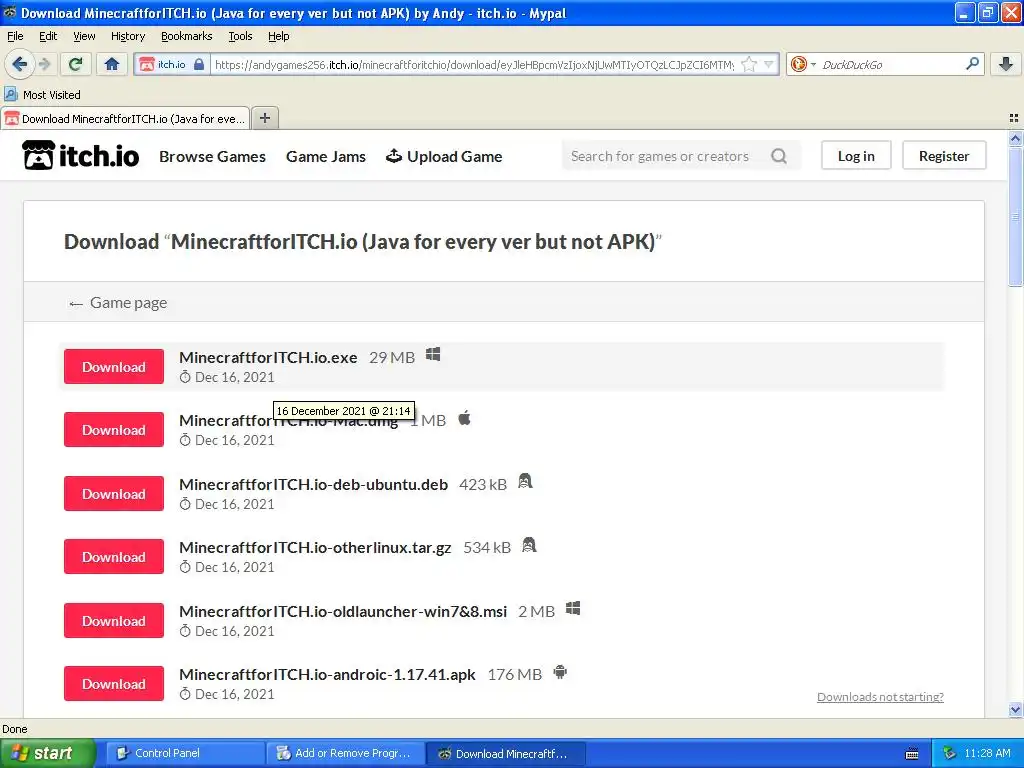
Task: Download the android 1.17.41 apk
Action: click(114, 684)
